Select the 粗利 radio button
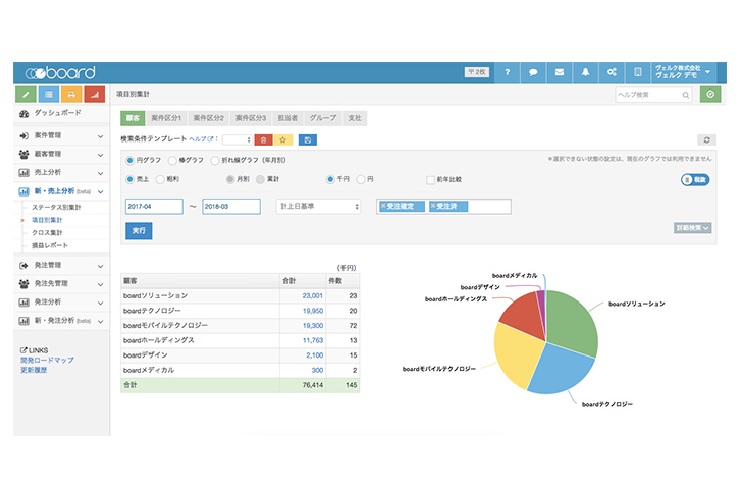The height and width of the screenshot is (498, 747). (x=172, y=179)
